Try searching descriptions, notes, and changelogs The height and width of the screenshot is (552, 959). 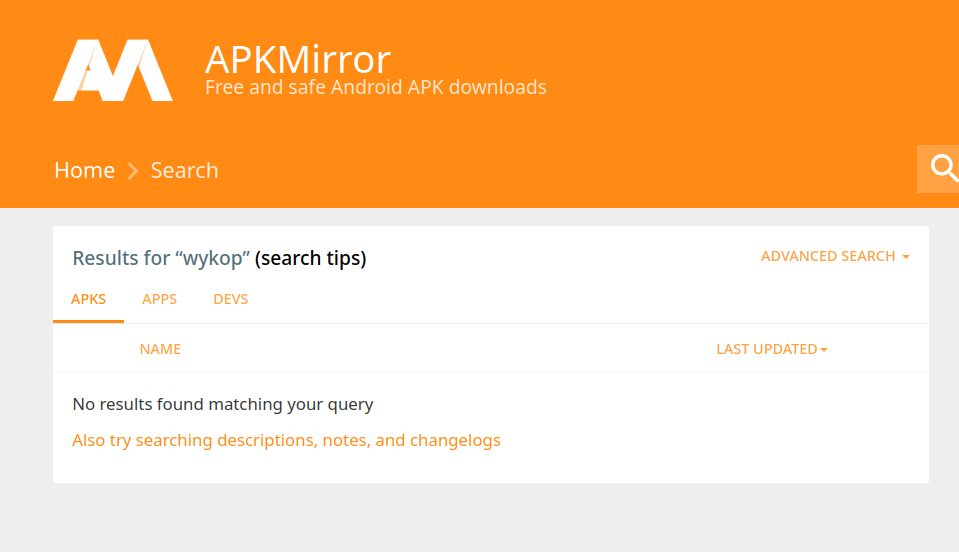pos(286,440)
